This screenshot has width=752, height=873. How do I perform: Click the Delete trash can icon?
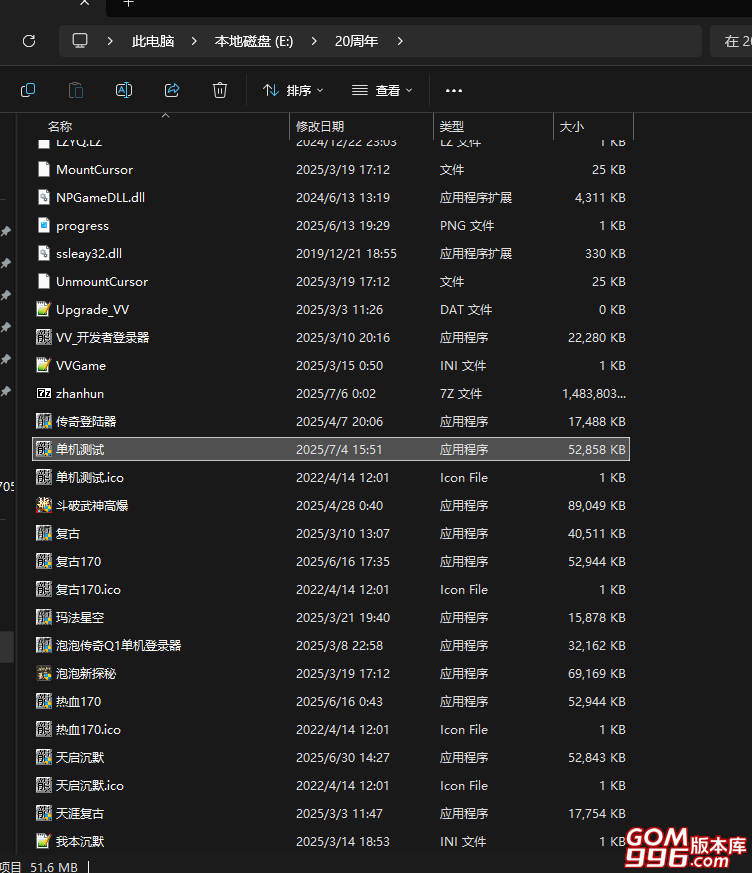[220, 90]
